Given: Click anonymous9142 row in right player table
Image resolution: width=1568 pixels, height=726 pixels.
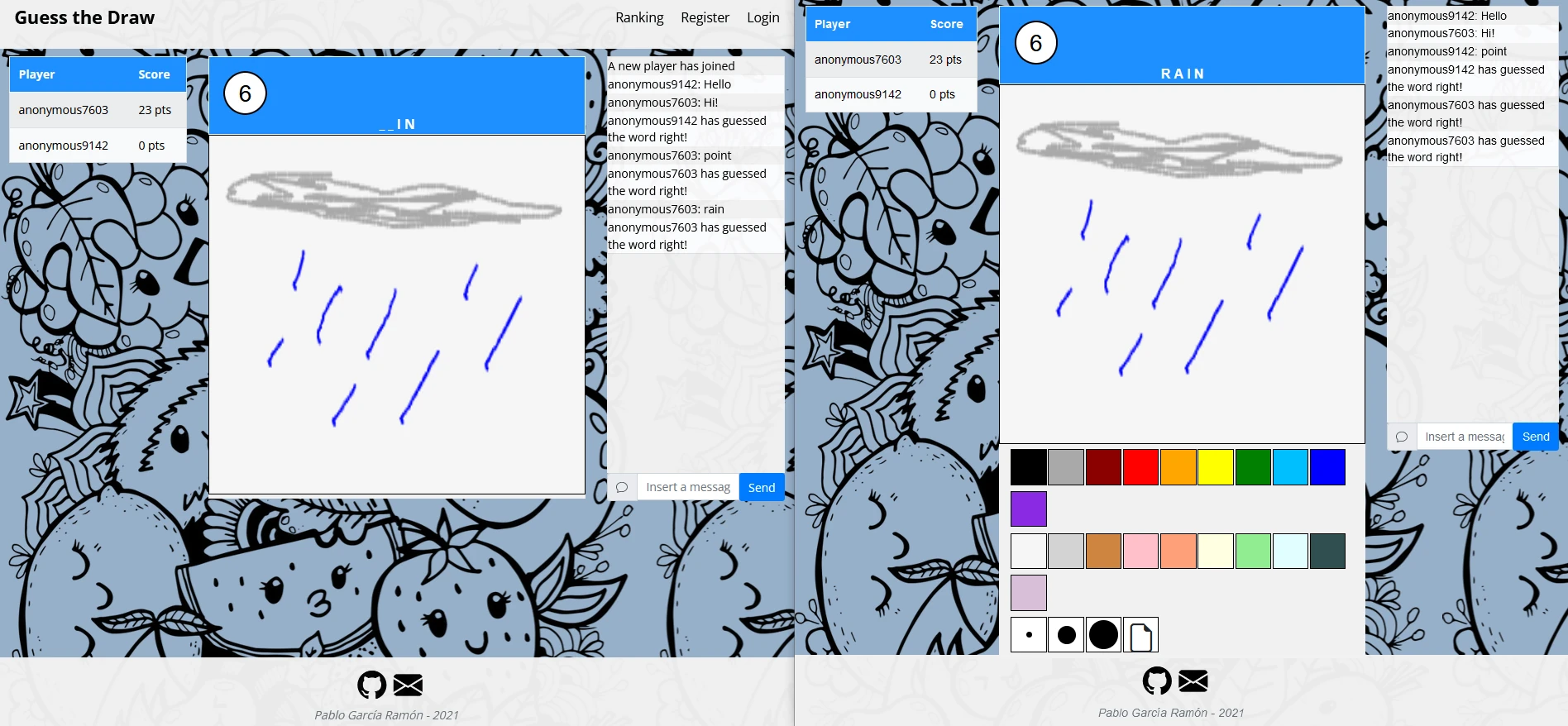Looking at the screenshot, I should coord(892,94).
